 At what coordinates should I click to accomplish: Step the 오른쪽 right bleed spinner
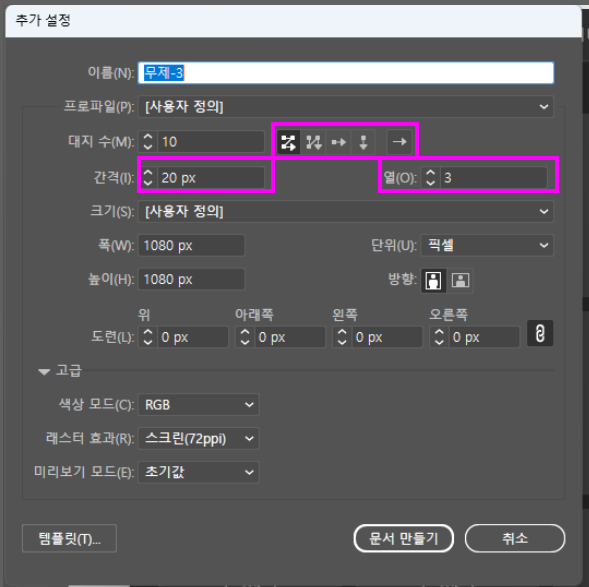pyautogui.click(x=439, y=337)
